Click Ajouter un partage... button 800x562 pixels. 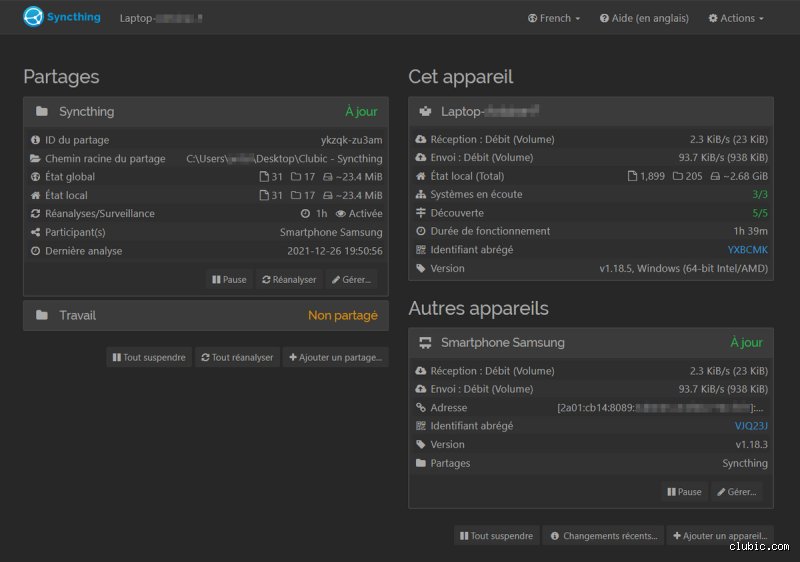pyautogui.click(x=335, y=357)
